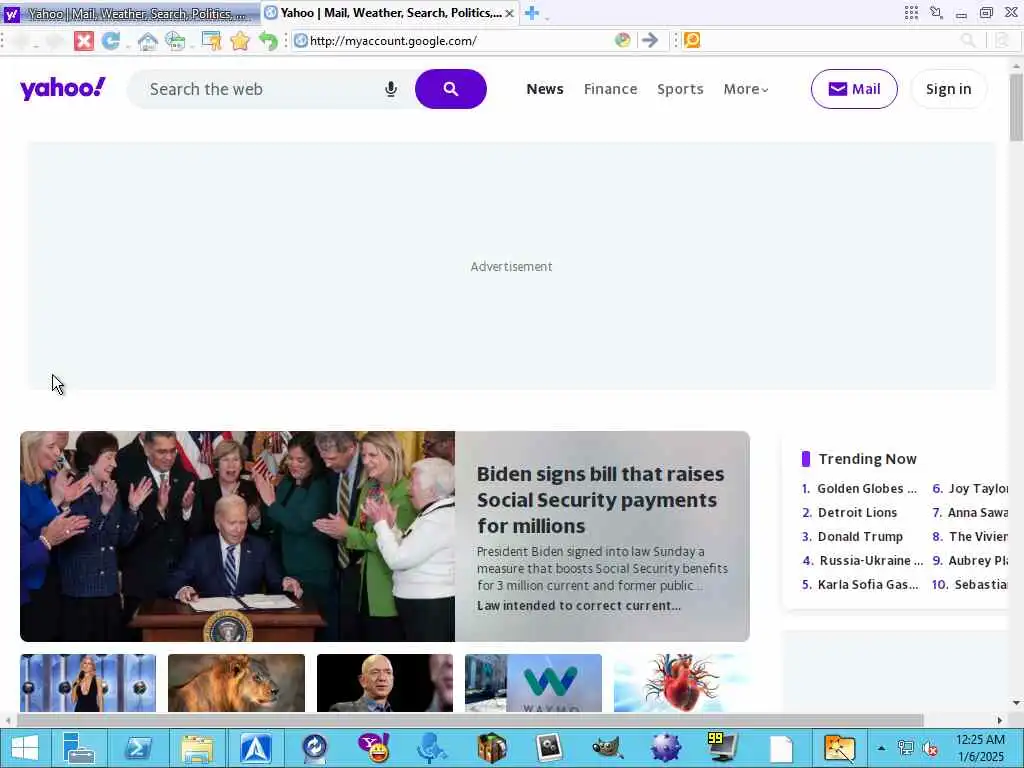Open File Explorer from taskbar
Image resolution: width=1024 pixels, height=768 pixels.
point(197,748)
